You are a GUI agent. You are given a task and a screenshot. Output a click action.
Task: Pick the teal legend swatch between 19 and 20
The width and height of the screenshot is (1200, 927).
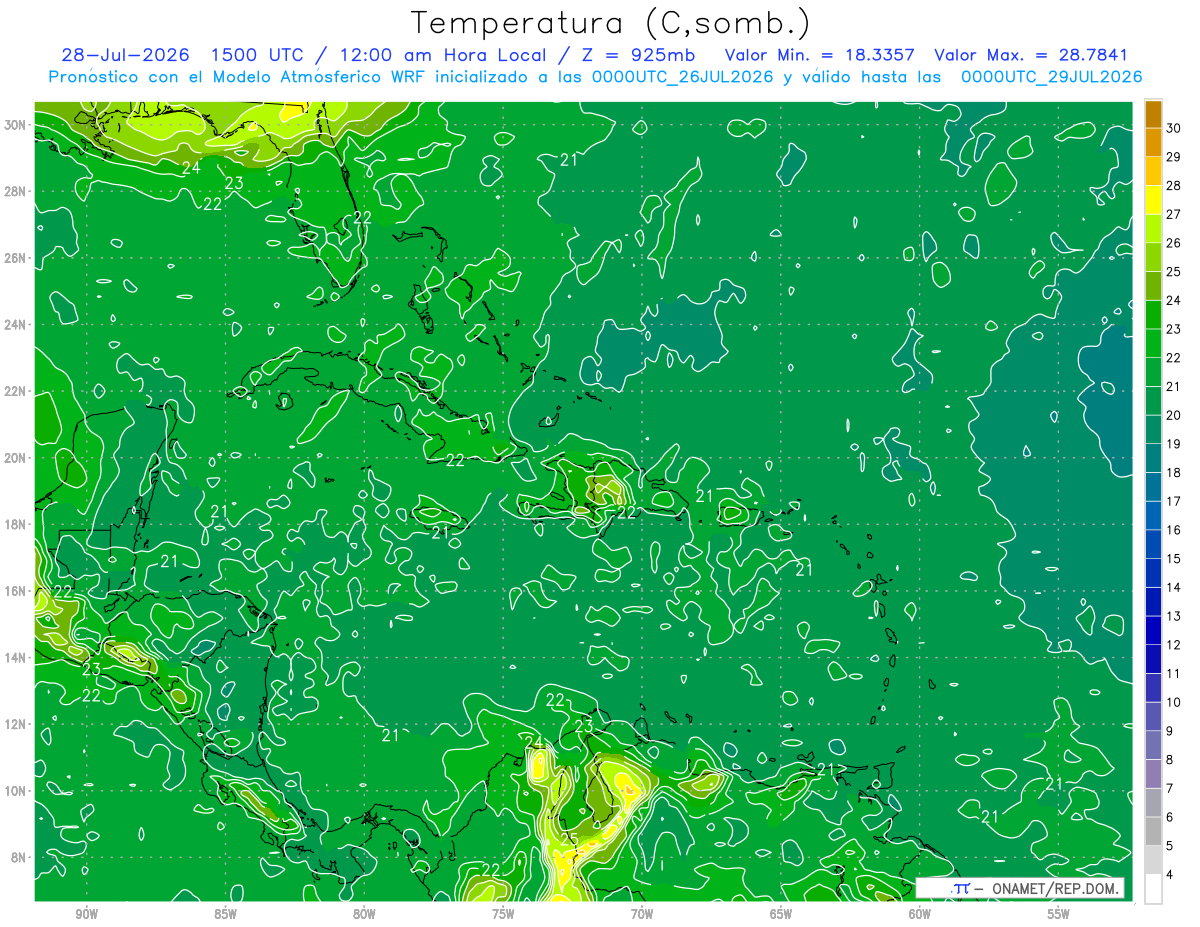pyautogui.click(x=1153, y=430)
